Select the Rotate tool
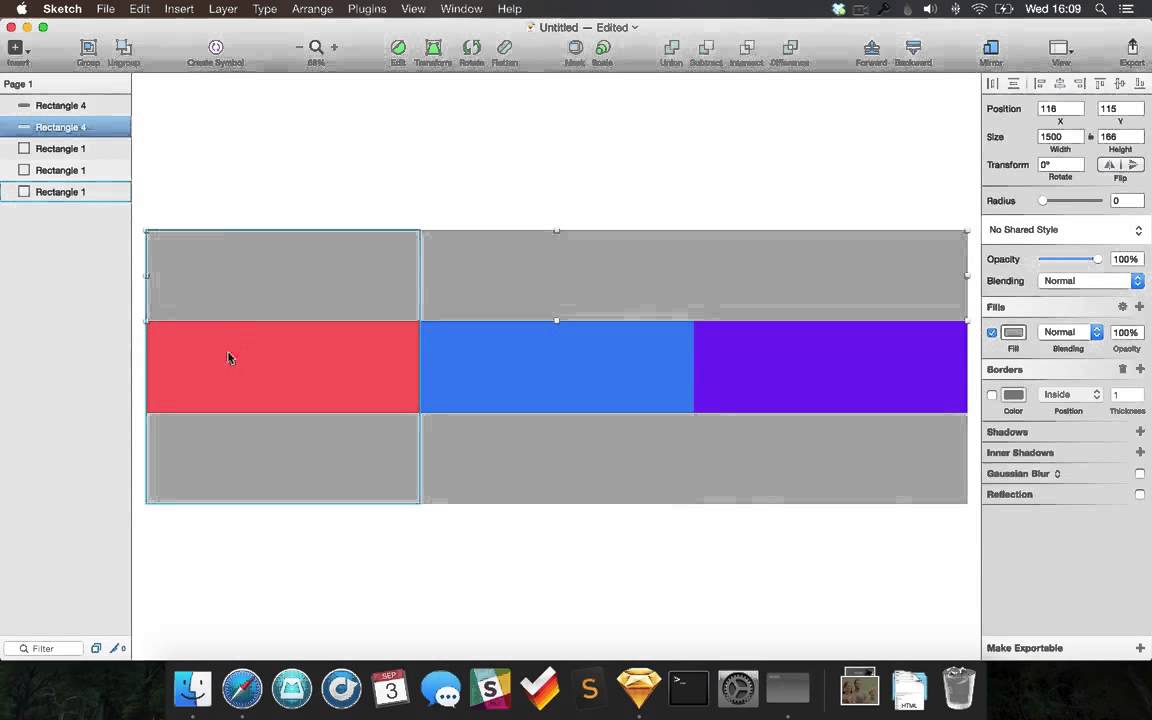 [x=471, y=50]
